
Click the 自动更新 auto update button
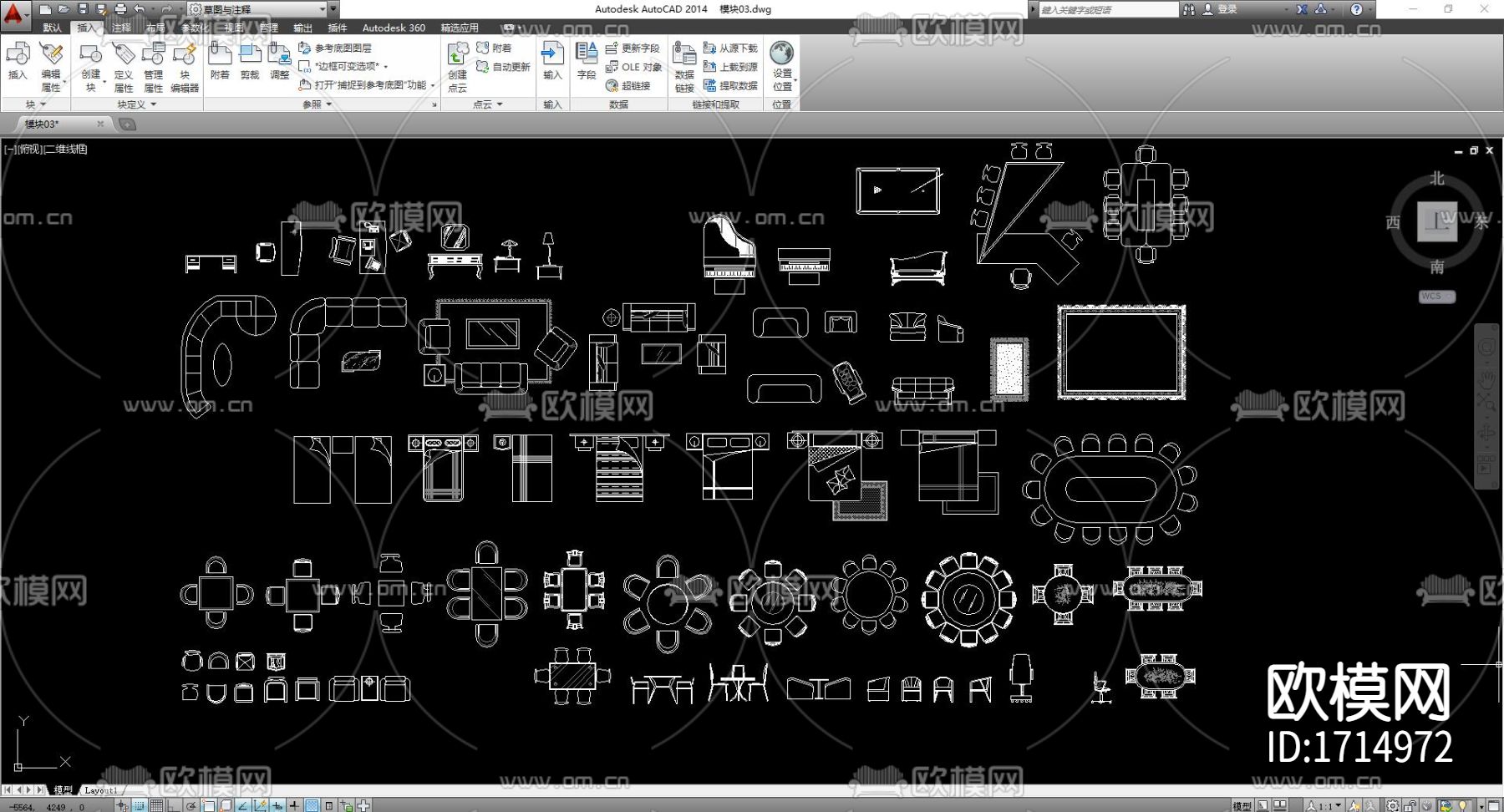click(x=503, y=67)
